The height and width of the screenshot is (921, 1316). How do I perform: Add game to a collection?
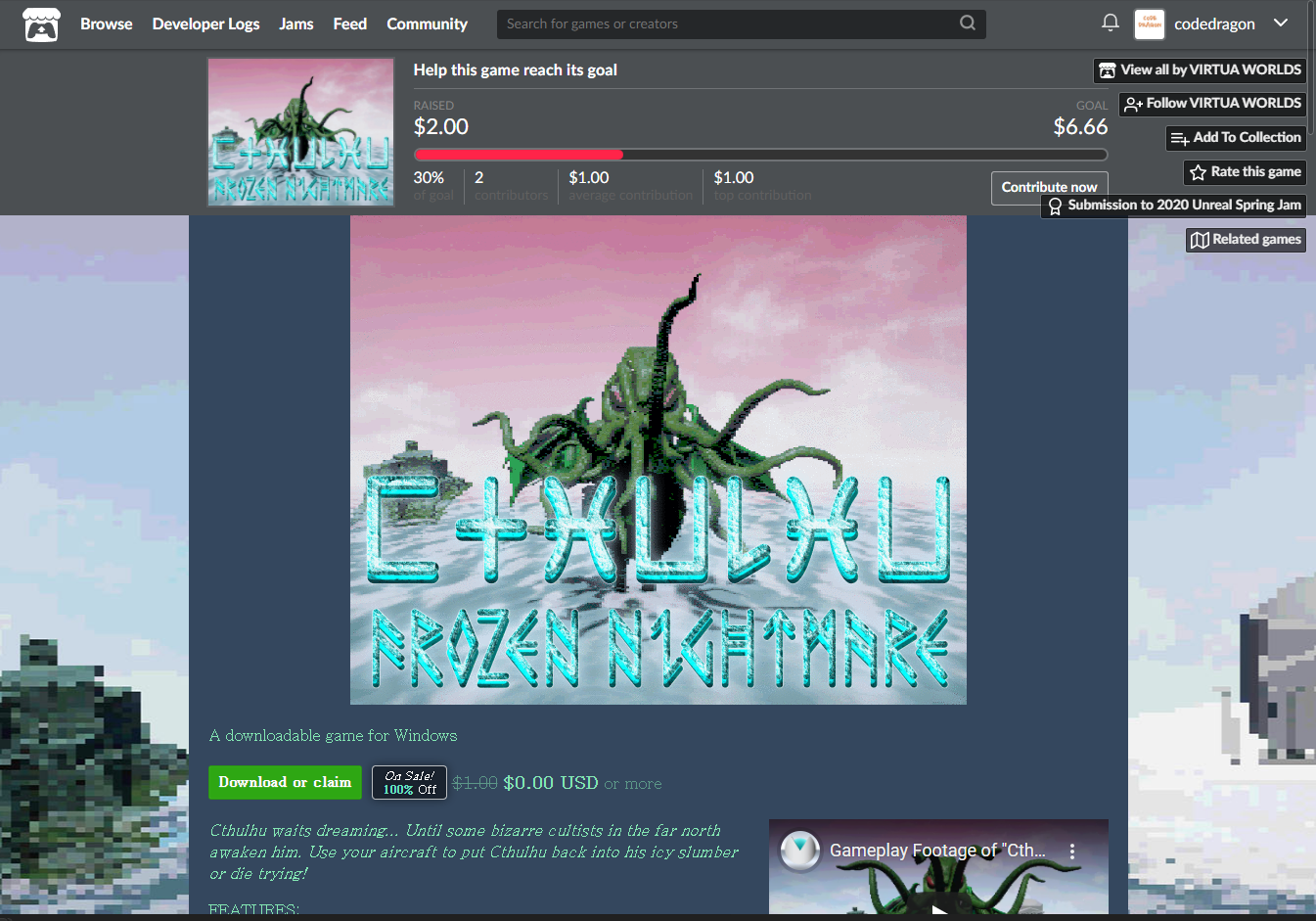tap(1236, 138)
